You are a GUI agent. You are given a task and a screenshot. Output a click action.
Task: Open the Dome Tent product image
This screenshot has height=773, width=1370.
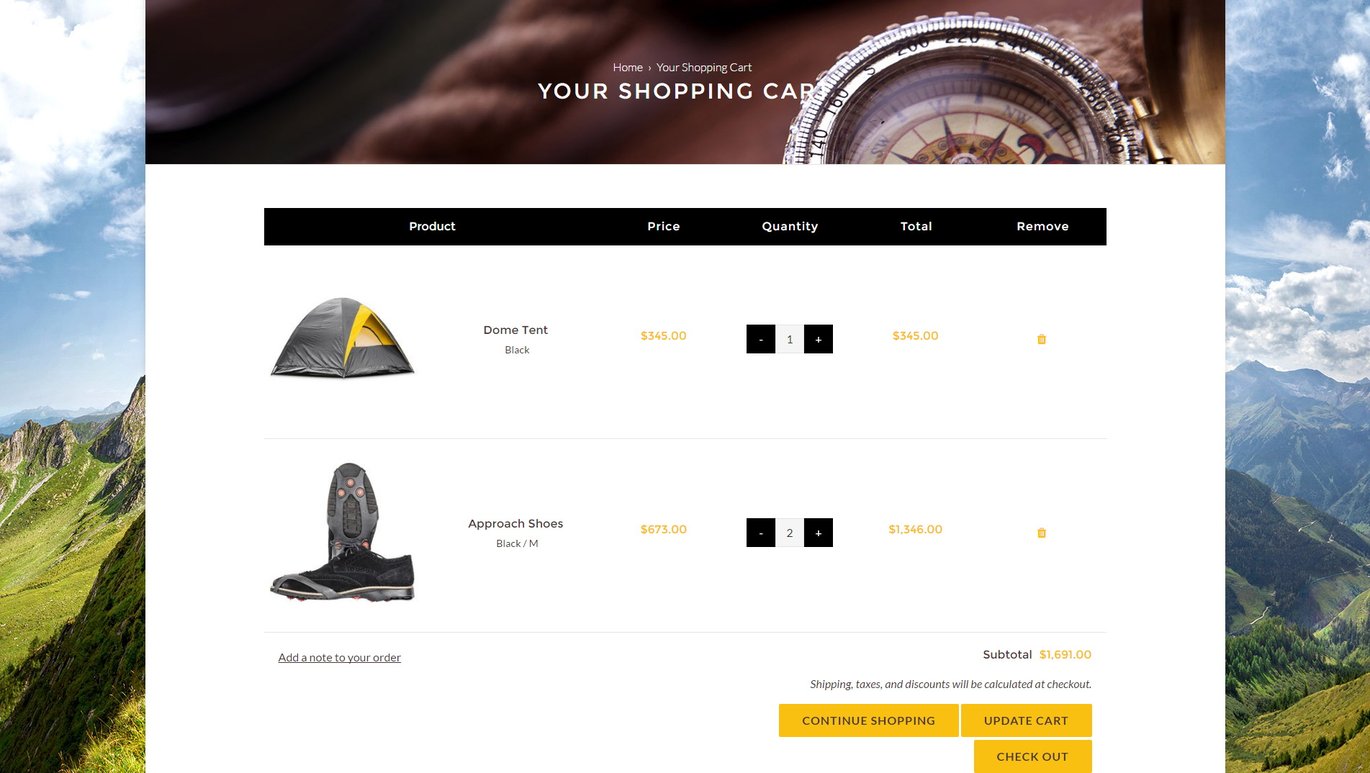pos(342,338)
